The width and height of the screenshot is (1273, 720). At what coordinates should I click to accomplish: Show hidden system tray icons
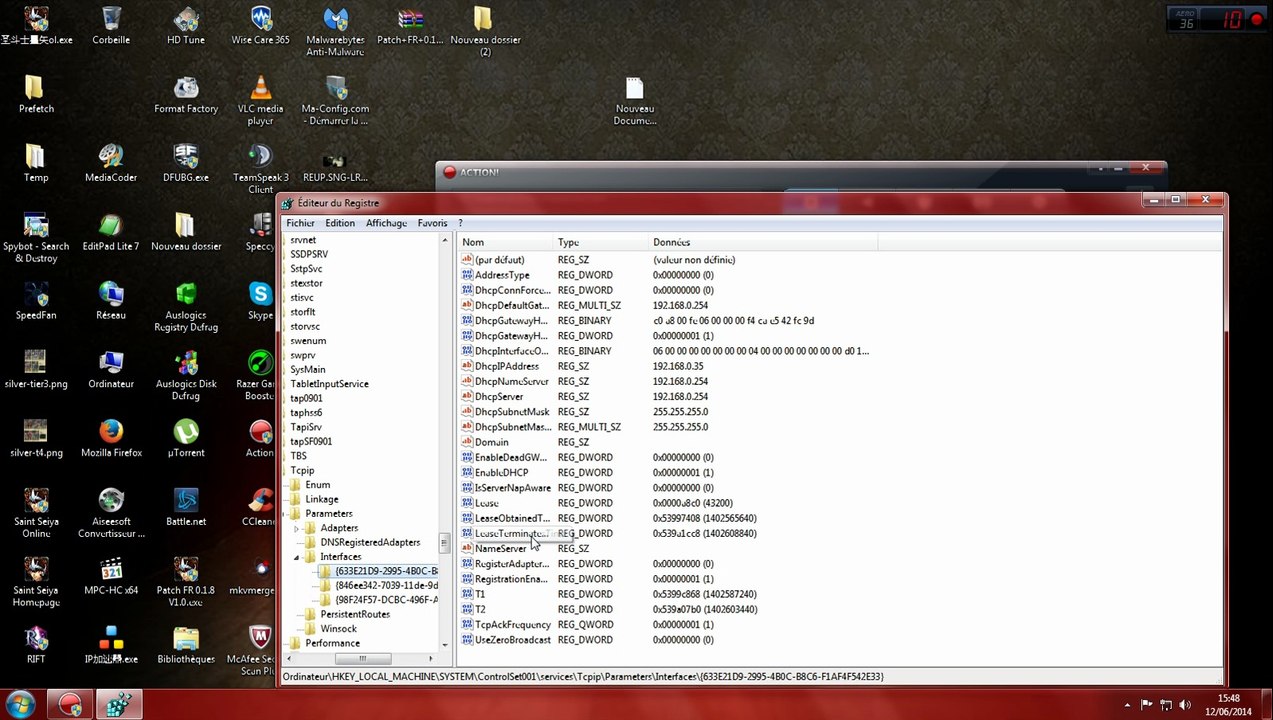(1127, 704)
